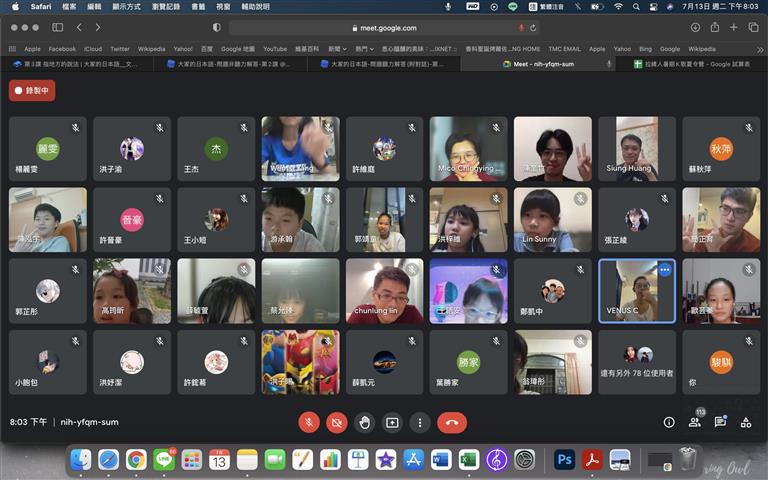Open the chat panel

tap(720, 422)
